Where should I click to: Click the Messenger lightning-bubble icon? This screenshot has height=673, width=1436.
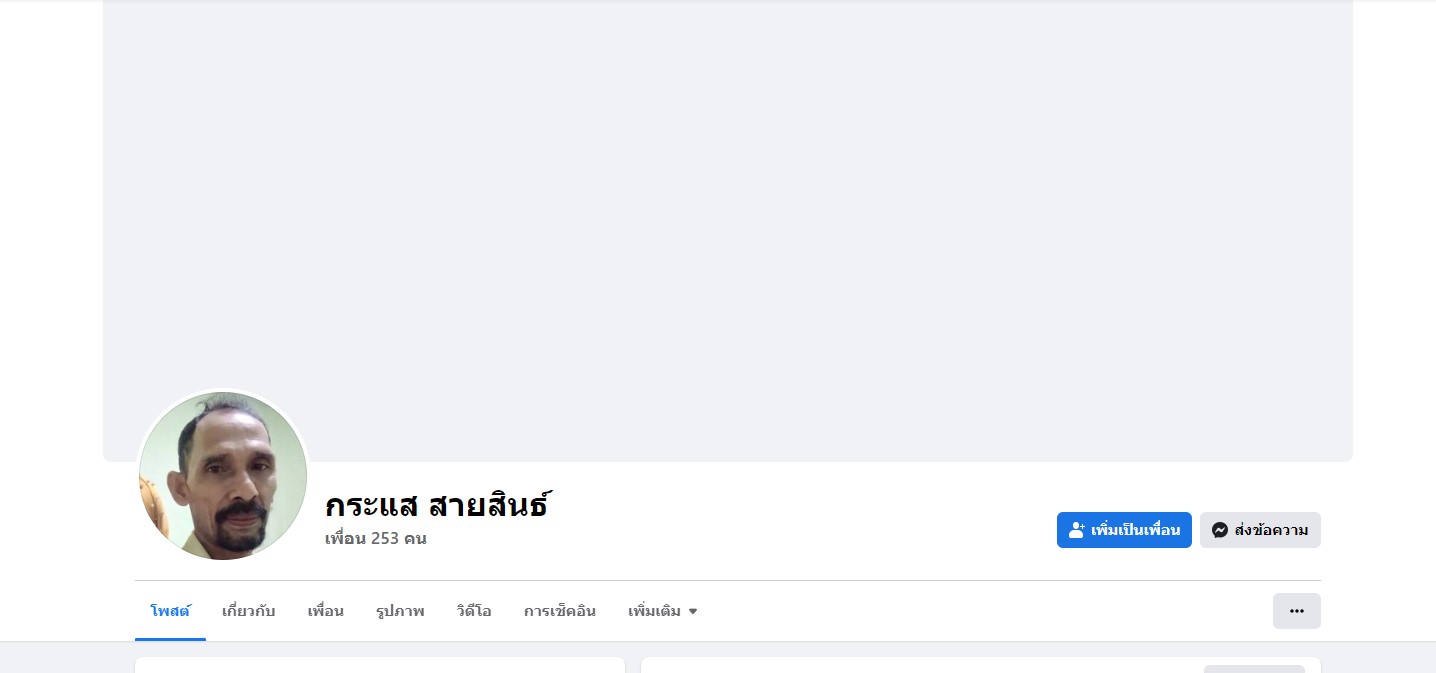[x=1220, y=530]
